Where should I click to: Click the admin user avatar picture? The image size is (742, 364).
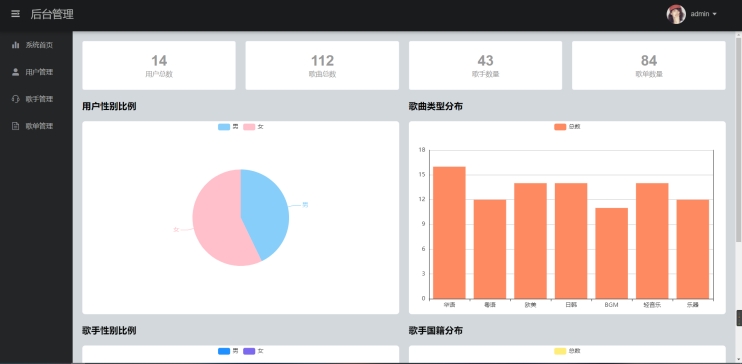[676, 14]
